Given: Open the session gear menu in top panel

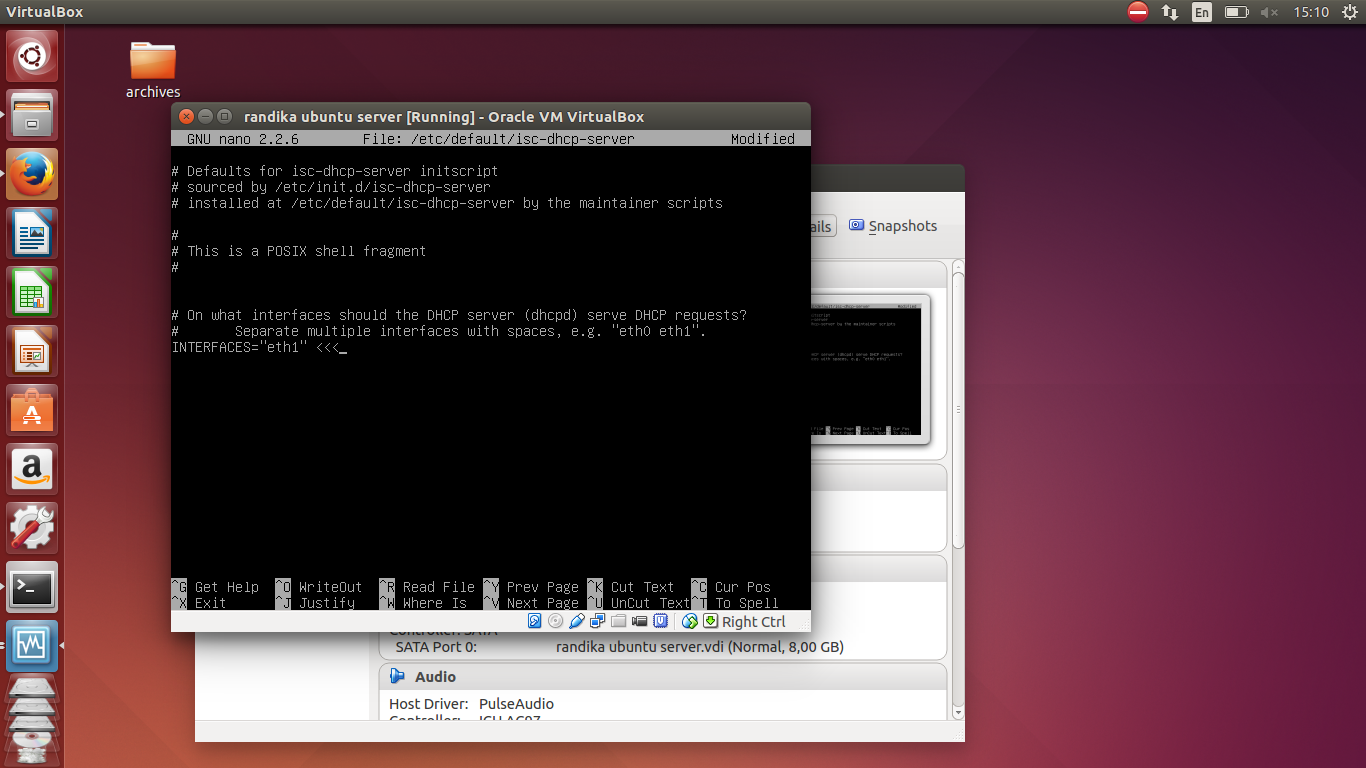Looking at the screenshot, I should point(1350,12).
